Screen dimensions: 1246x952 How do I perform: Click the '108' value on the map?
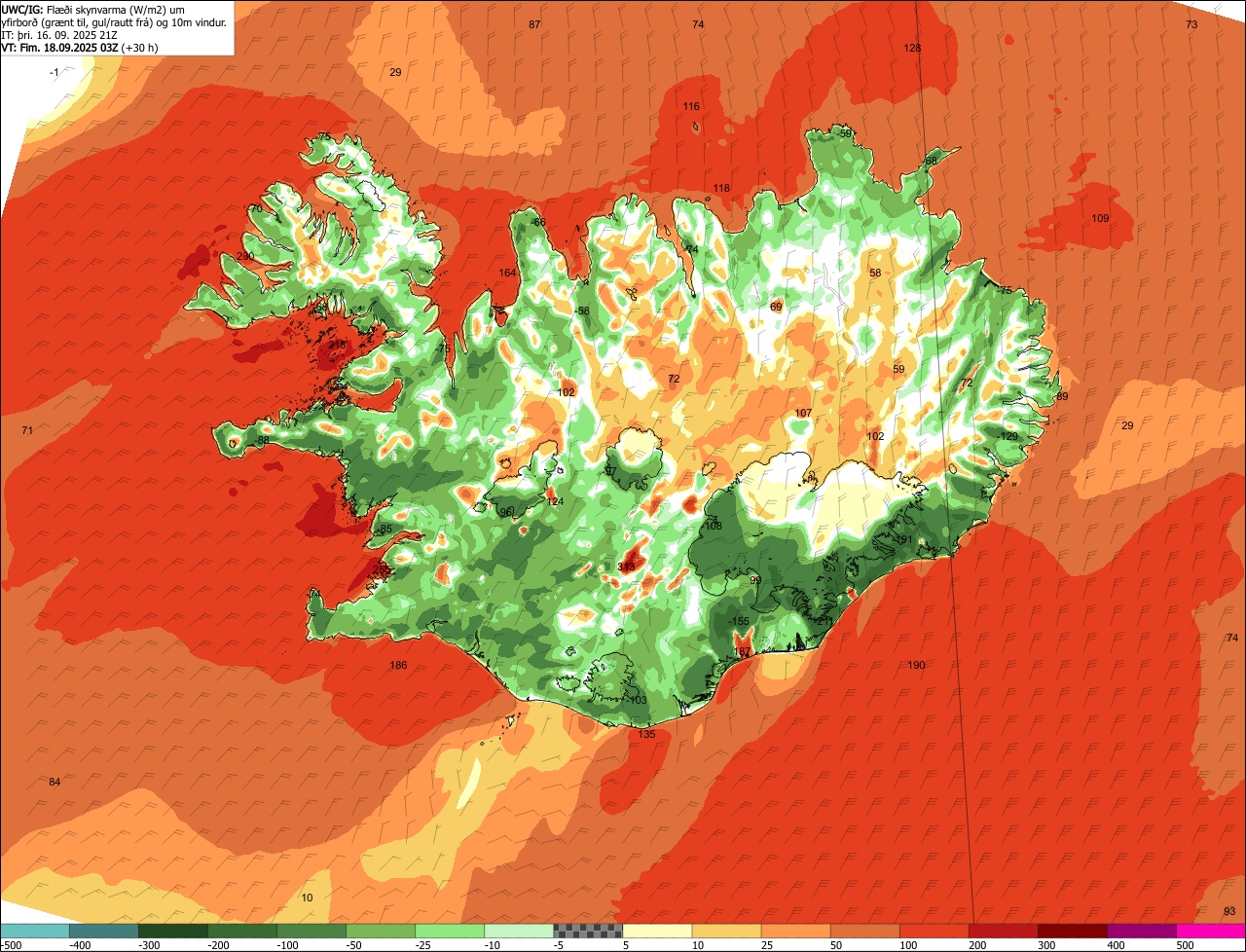(714, 526)
